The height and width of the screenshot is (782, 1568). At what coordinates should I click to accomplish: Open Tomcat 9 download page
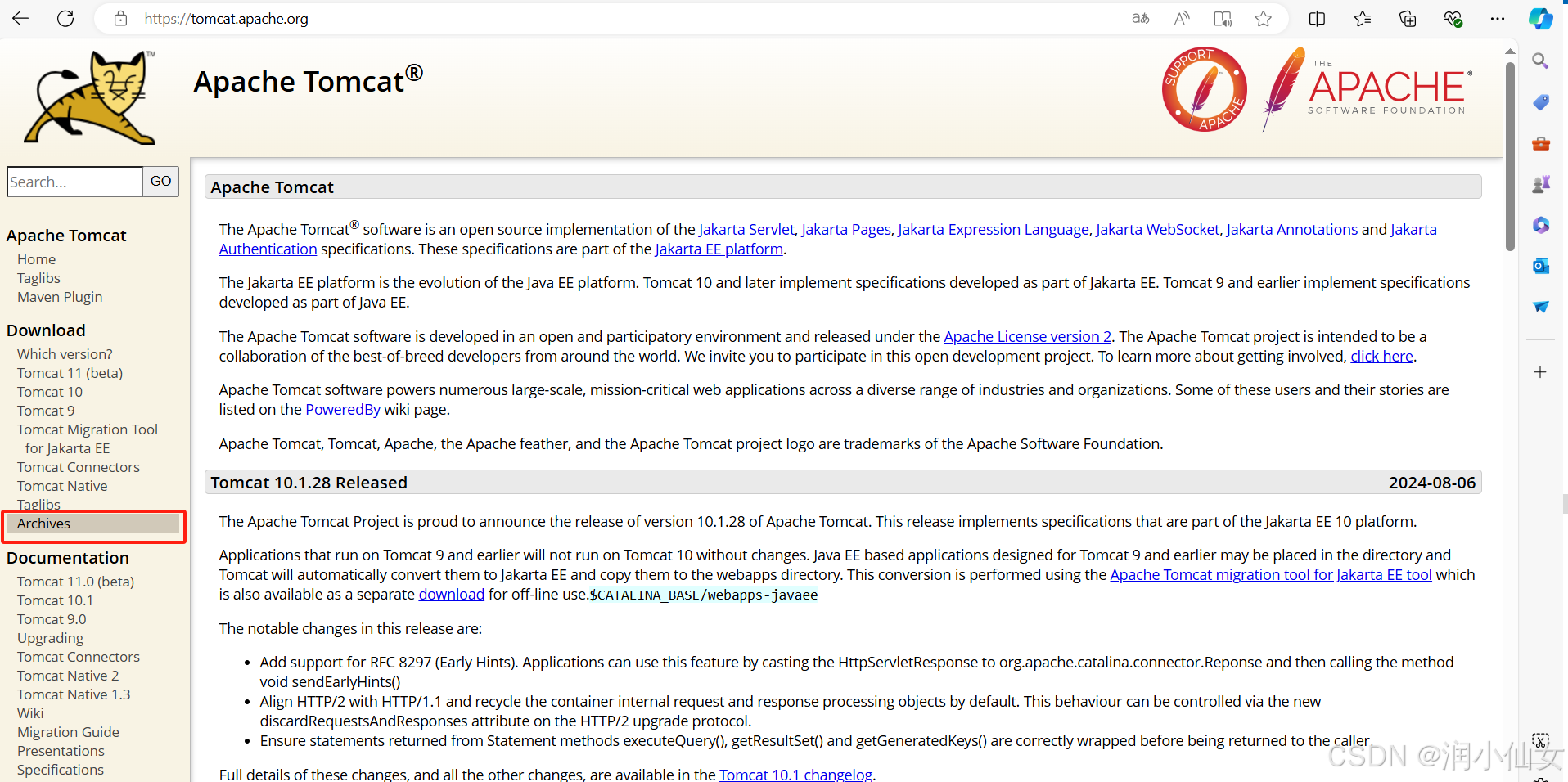(x=46, y=411)
